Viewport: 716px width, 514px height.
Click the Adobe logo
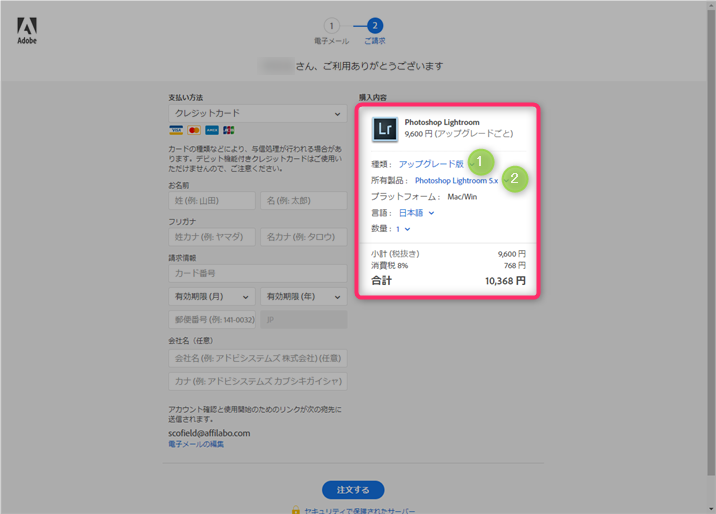(27, 31)
